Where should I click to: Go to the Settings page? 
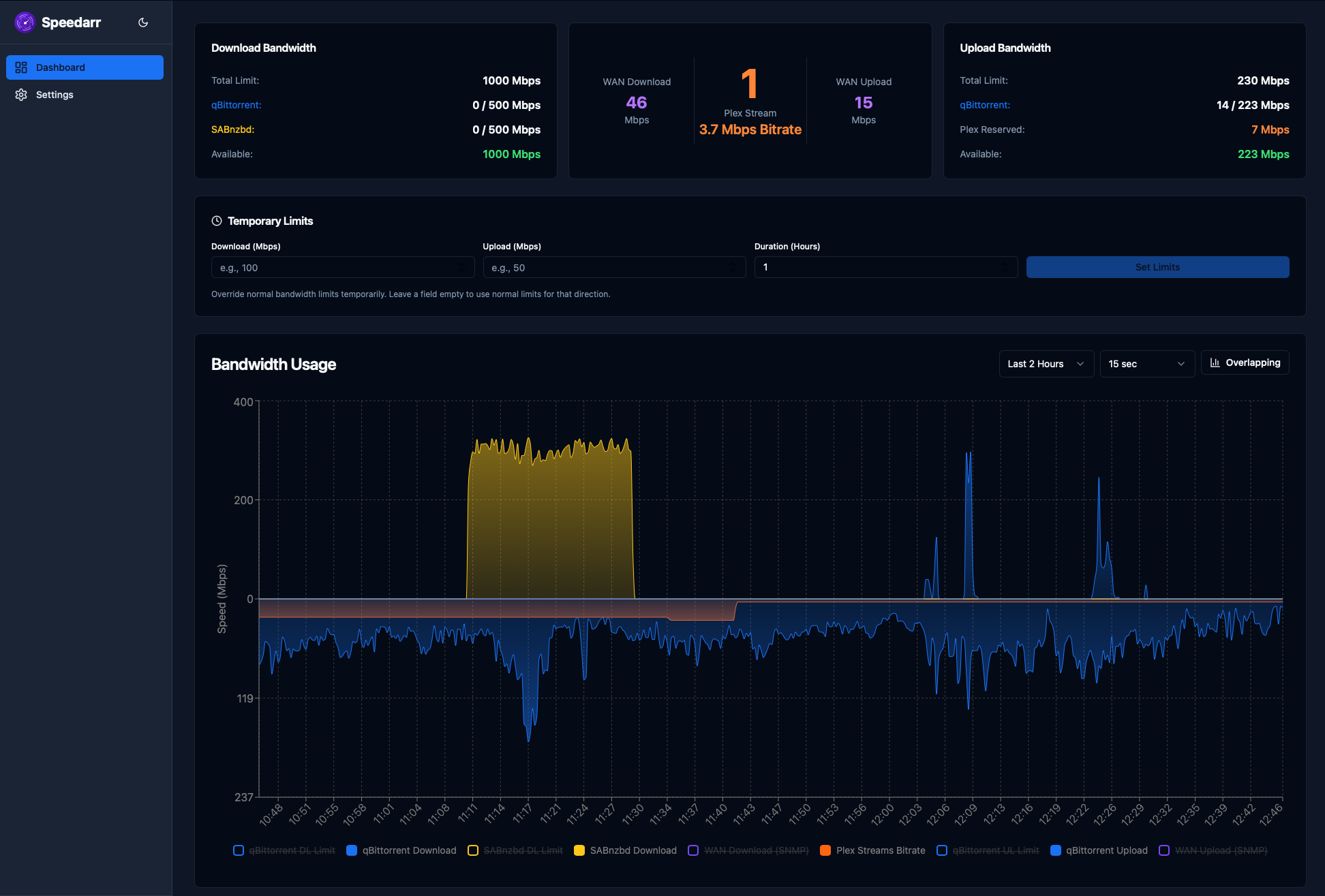[x=55, y=95]
